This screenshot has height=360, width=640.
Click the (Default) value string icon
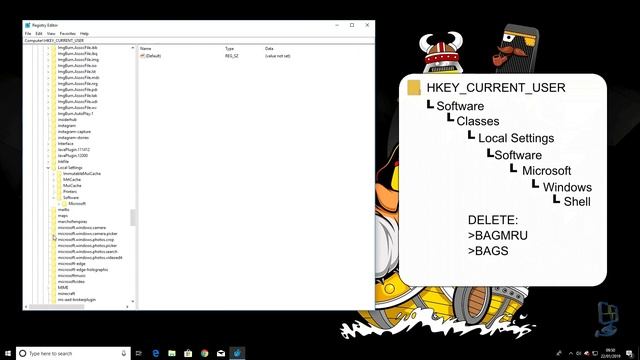pyautogui.click(x=142, y=56)
